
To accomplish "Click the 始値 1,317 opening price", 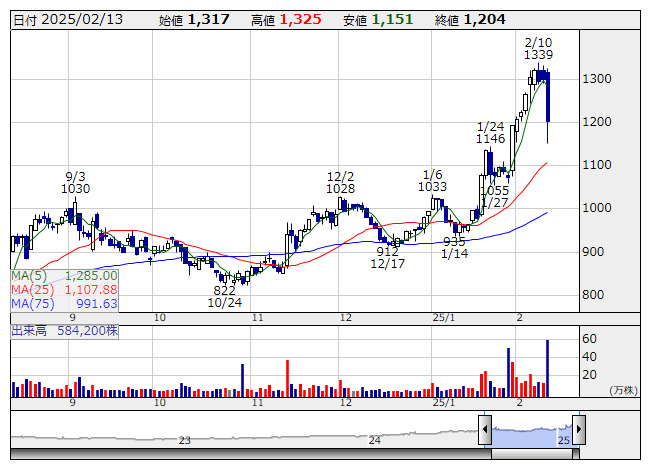I will pos(194,20).
